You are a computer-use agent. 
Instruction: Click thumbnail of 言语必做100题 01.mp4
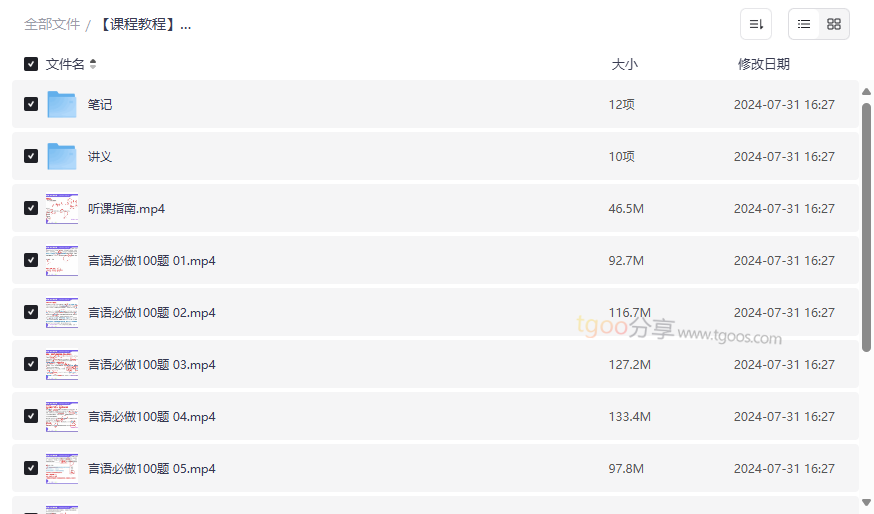62,260
